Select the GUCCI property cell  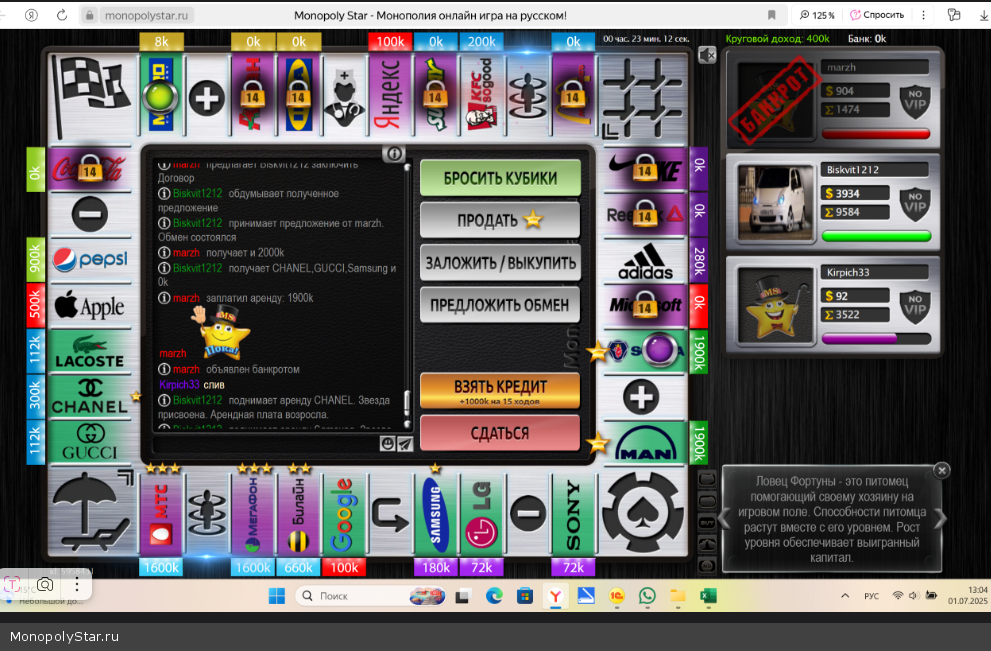click(90, 442)
